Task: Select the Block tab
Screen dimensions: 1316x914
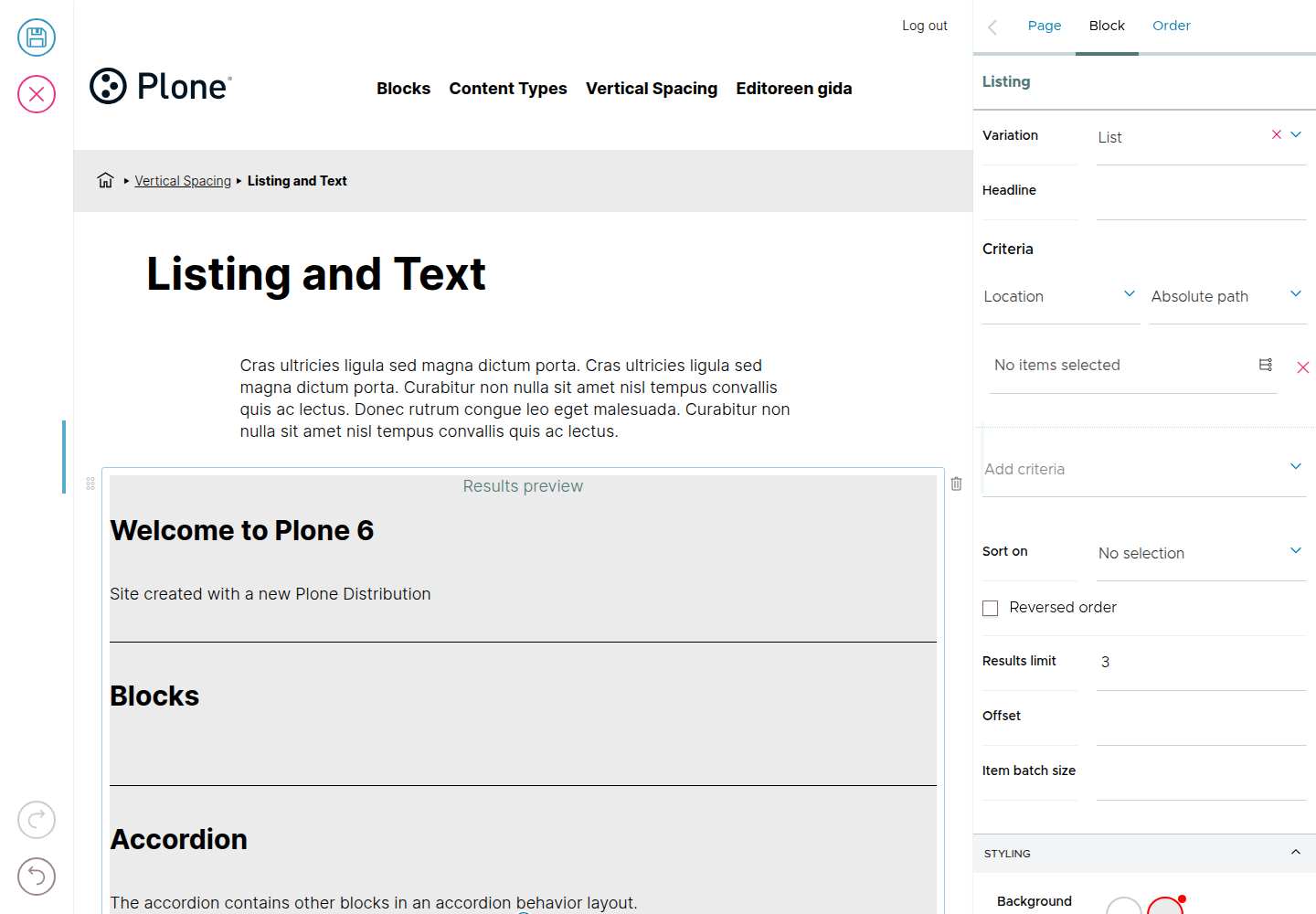Action: (1107, 26)
